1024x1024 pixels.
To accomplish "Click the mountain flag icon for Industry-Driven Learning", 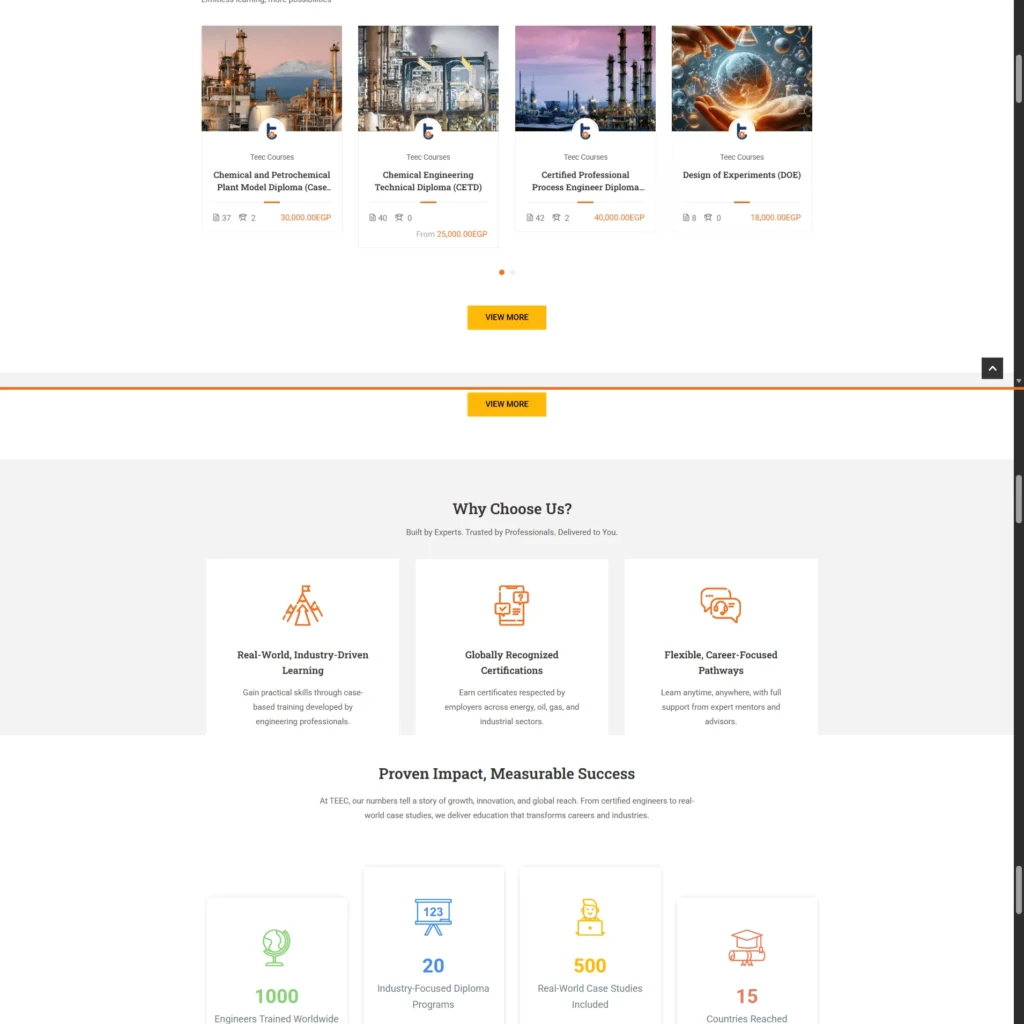I will pyautogui.click(x=302, y=606).
